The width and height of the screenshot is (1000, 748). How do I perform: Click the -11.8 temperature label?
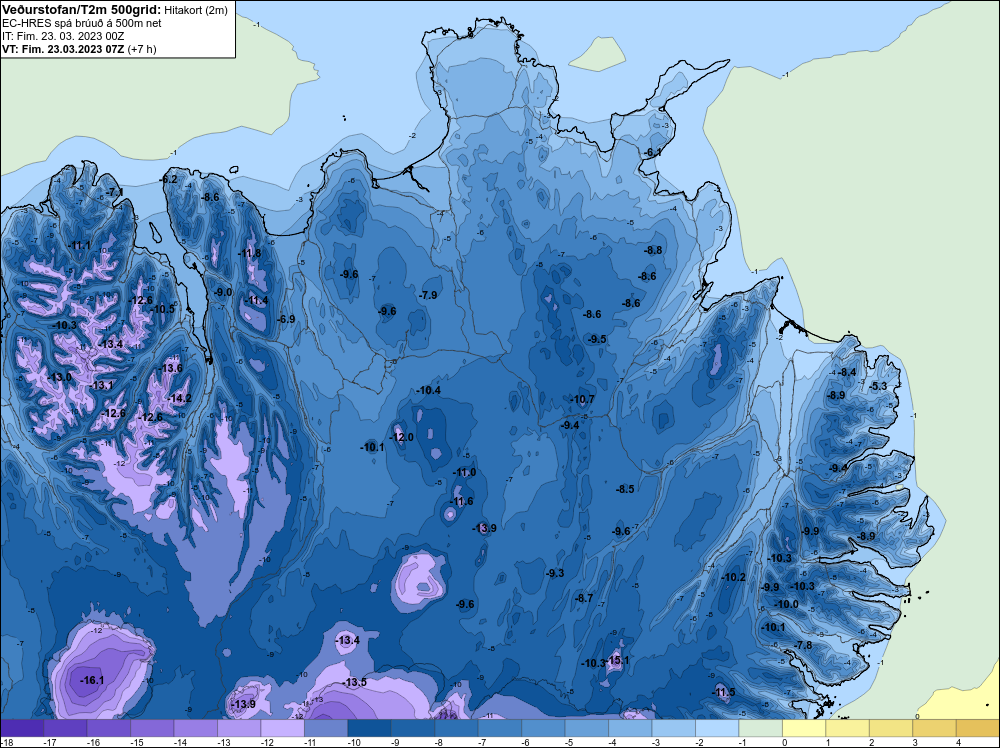[250, 253]
